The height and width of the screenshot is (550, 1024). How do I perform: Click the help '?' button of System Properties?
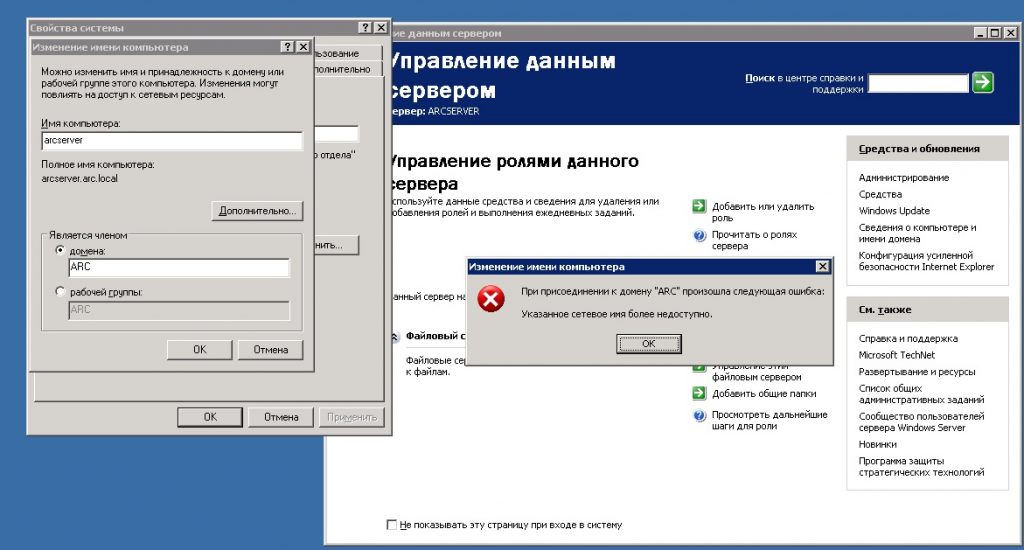[366, 27]
